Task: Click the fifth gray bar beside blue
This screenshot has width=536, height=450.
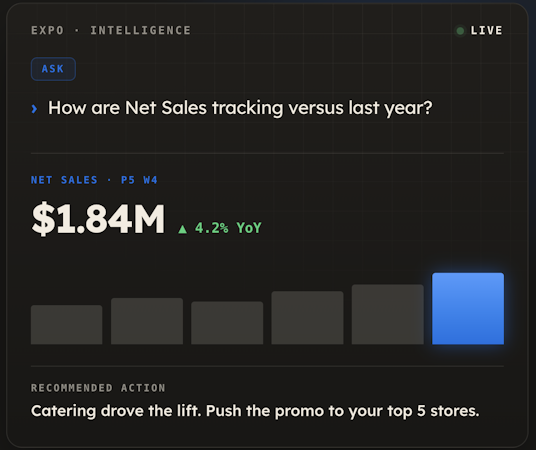Action: pyautogui.click(x=388, y=314)
